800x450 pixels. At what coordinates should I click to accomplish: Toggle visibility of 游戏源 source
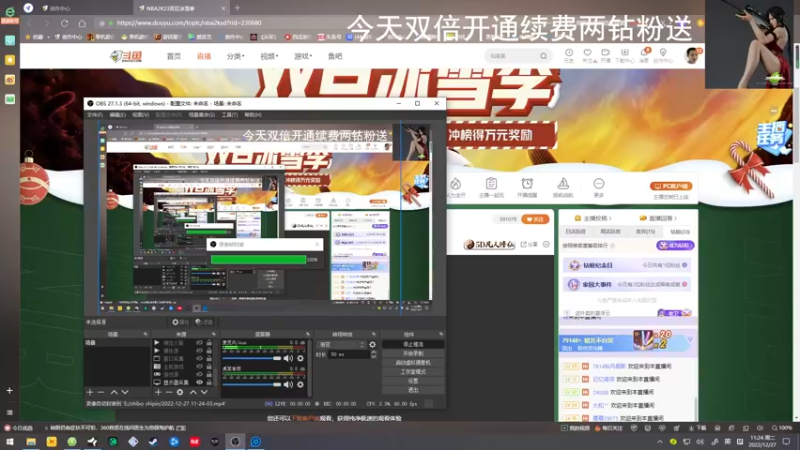click(x=199, y=374)
